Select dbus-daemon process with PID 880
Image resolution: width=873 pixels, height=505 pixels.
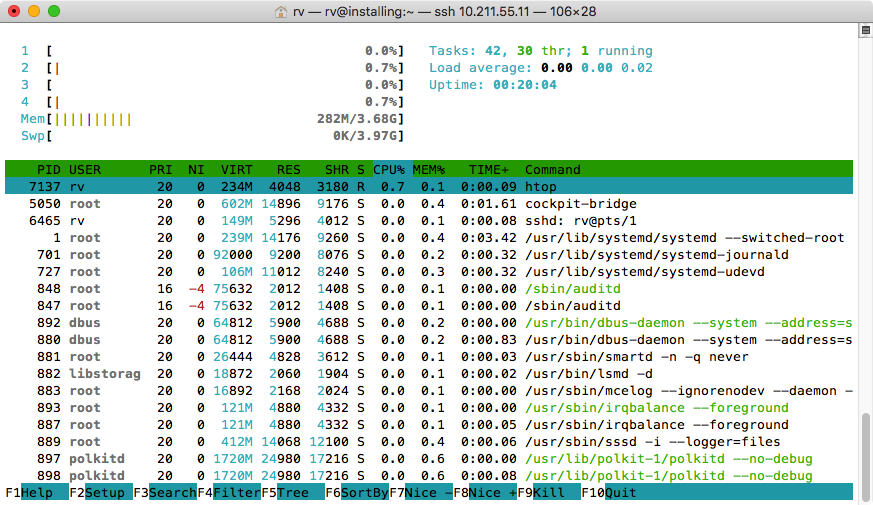(x=429, y=340)
